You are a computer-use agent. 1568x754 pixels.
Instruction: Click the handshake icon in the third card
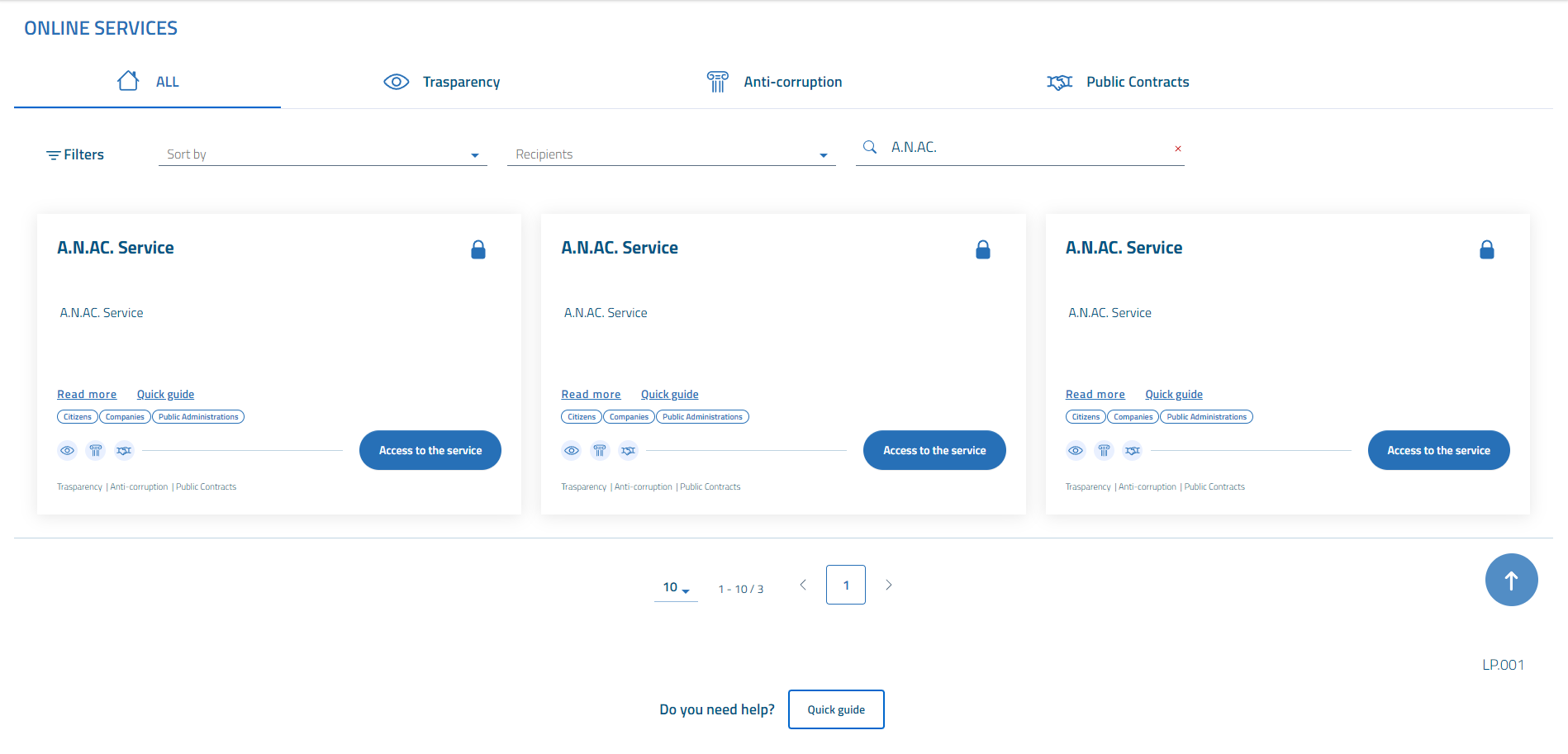pyautogui.click(x=1133, y=450)
